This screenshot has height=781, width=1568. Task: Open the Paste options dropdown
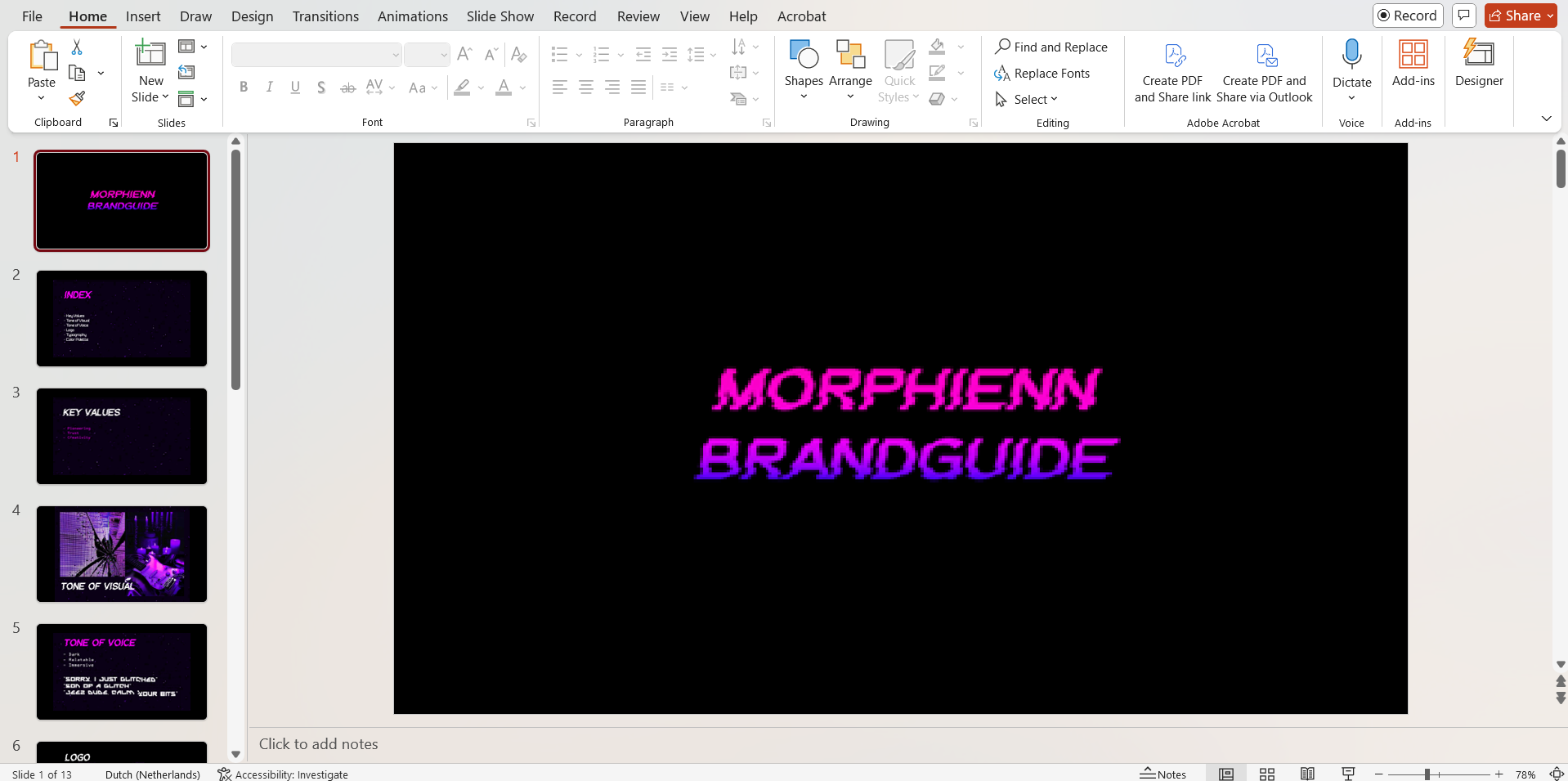[41, 98]
